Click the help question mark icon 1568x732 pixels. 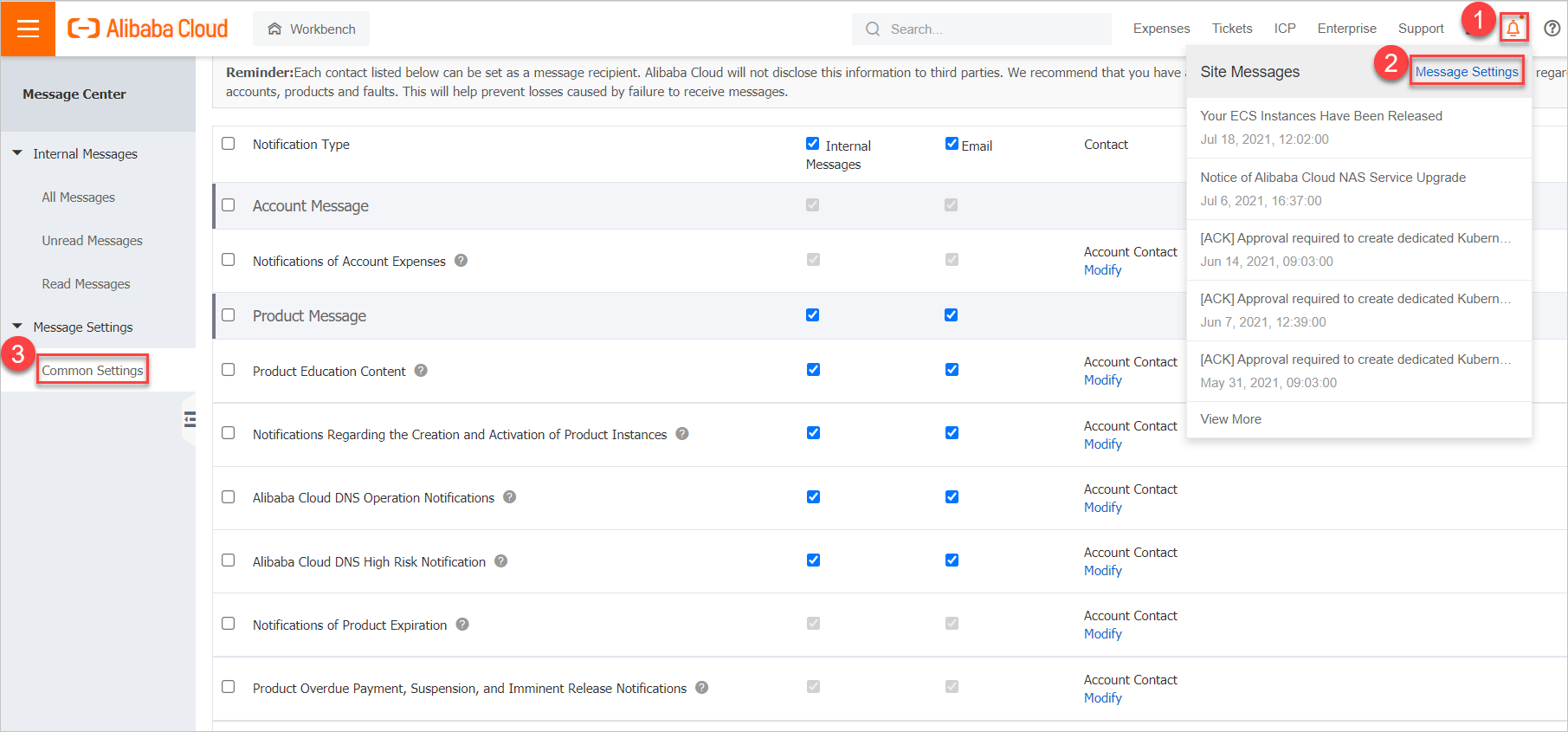(x=1552, y=29)
